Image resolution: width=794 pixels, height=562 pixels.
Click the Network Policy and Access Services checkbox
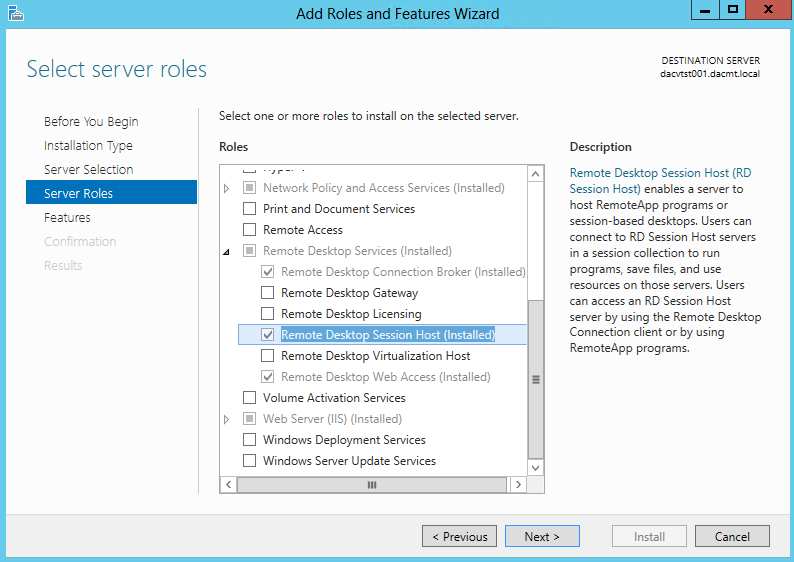coord(249,188)
